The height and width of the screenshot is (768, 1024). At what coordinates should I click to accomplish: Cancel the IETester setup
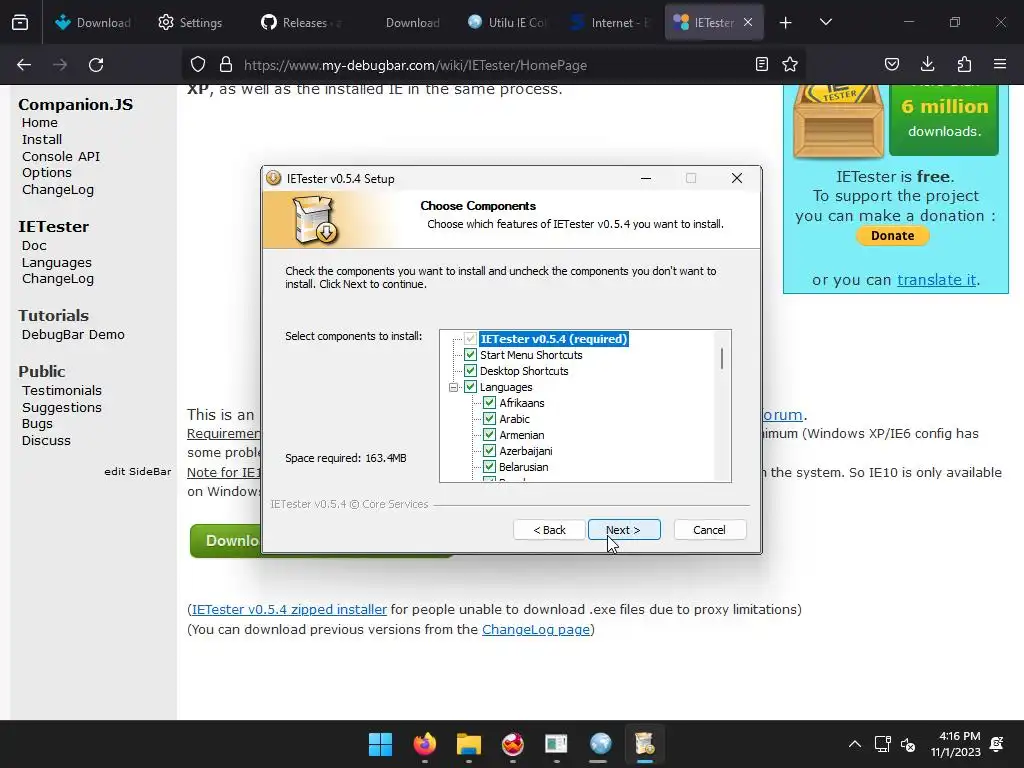coord(709,530)
